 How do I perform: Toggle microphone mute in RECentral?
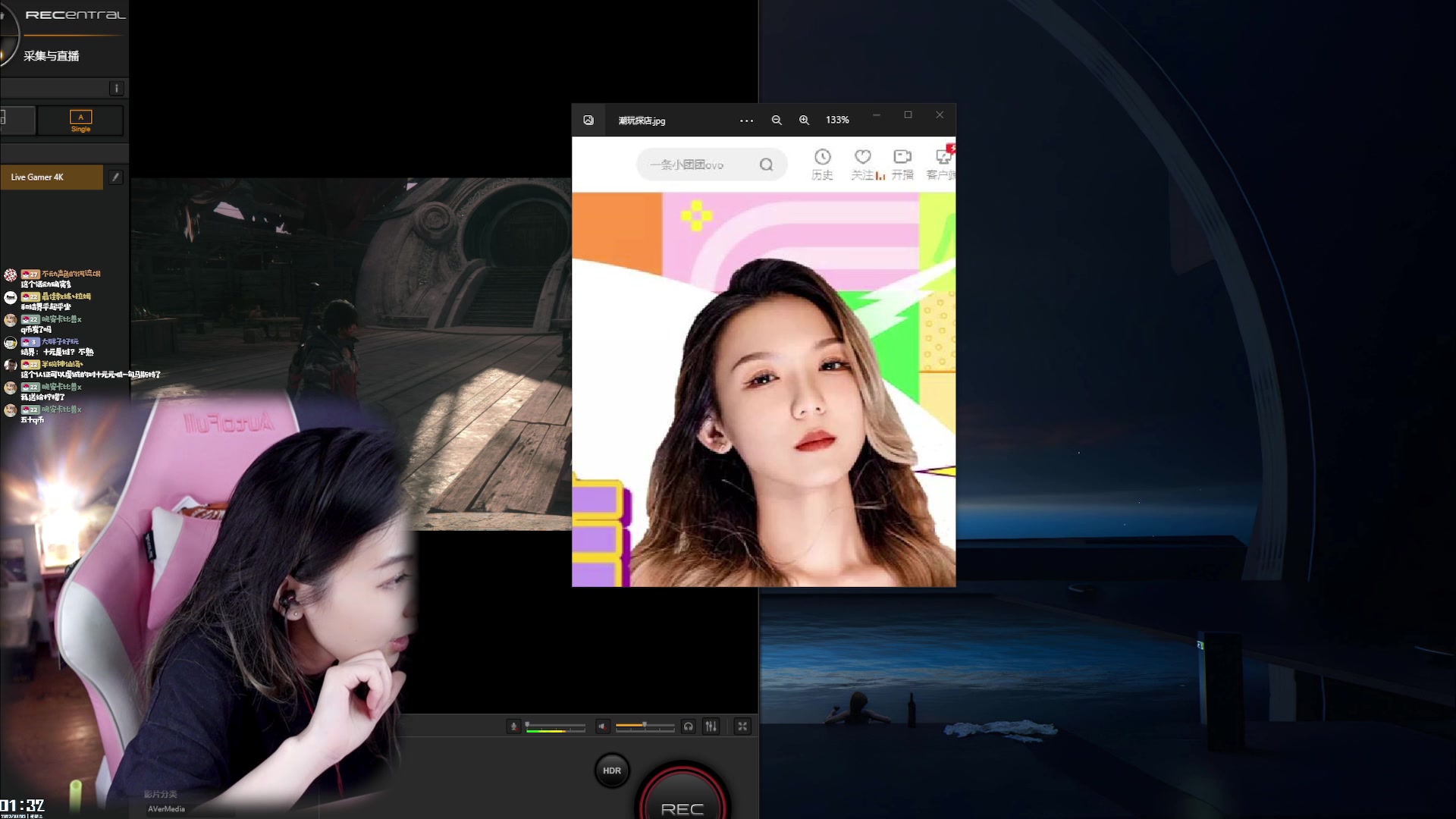(x=513, y=726)
